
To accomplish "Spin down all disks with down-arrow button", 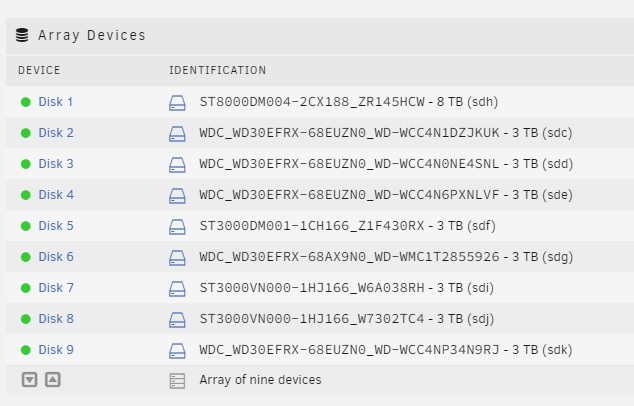I will coord(30,380).
